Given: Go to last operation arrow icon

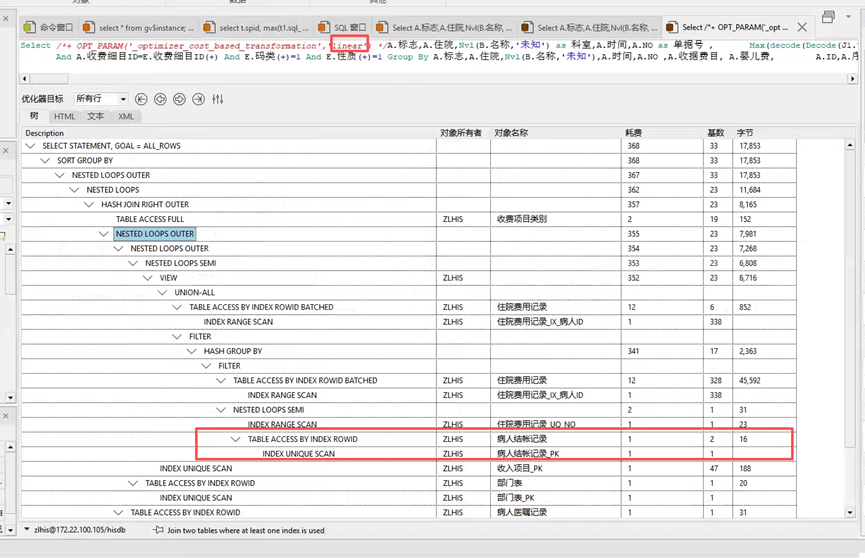Looking at the screenshot, I should point(199,99).
